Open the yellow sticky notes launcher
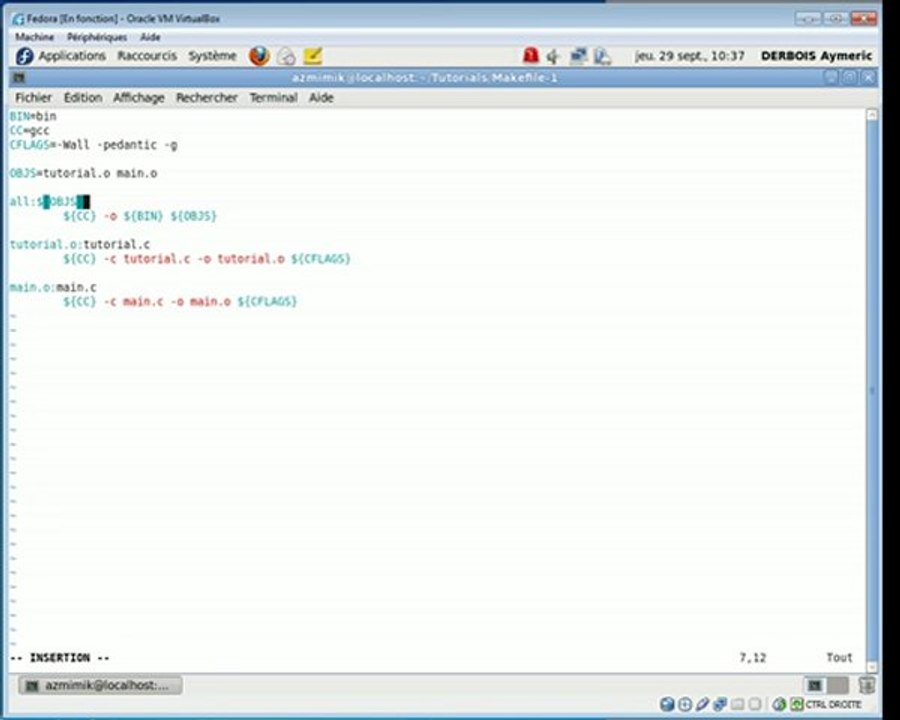 [x=313, y=56]
